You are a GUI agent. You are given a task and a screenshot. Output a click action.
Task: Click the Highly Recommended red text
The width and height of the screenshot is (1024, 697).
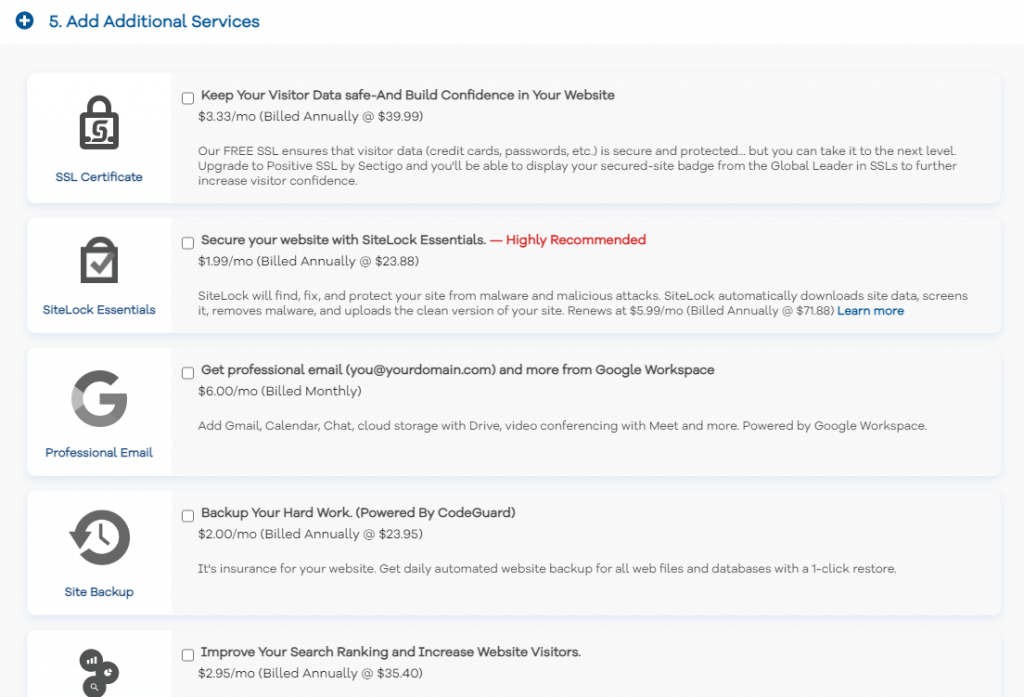click(575, 240)
